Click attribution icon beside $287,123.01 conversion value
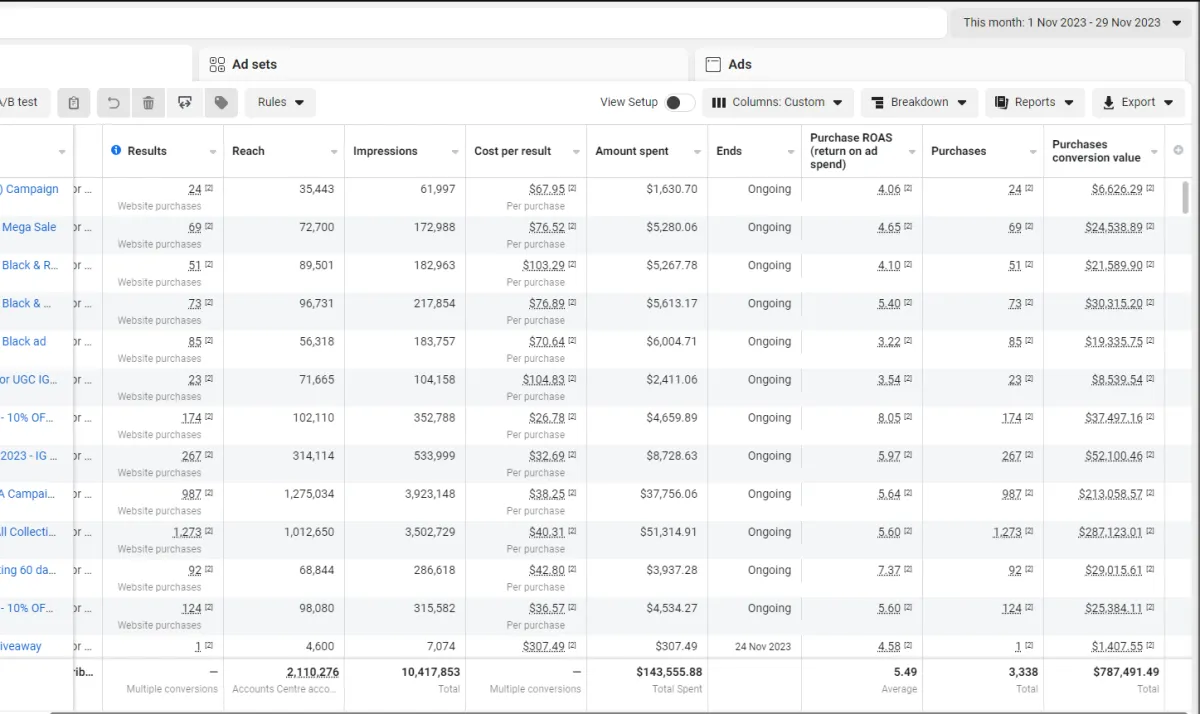The height and width of the screenshot is (714, 1200). tap(1150, 532)
